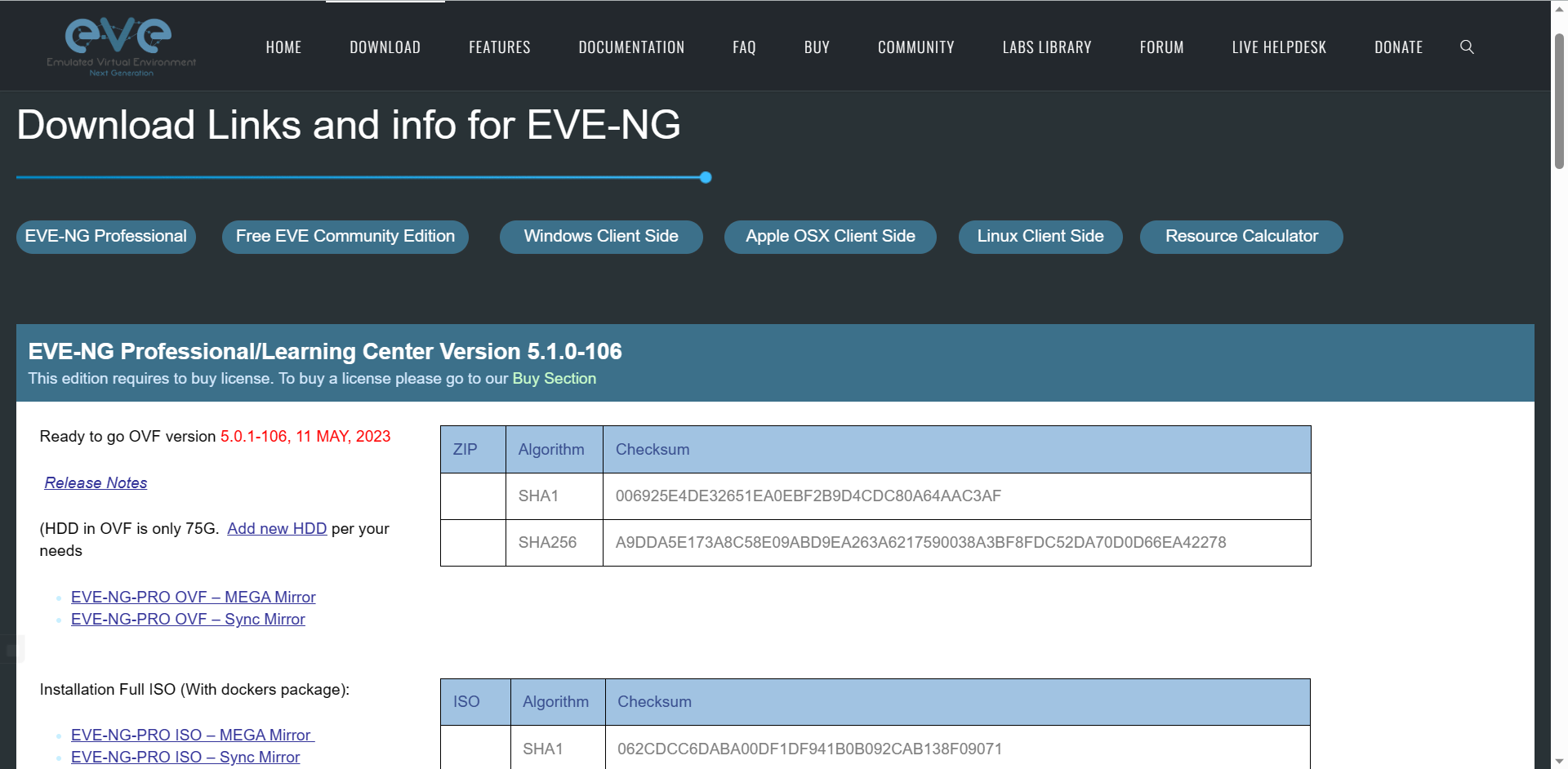Open the FORUM menu item
Viewport: 1568px width, 769px height.
pos(1161,47)
